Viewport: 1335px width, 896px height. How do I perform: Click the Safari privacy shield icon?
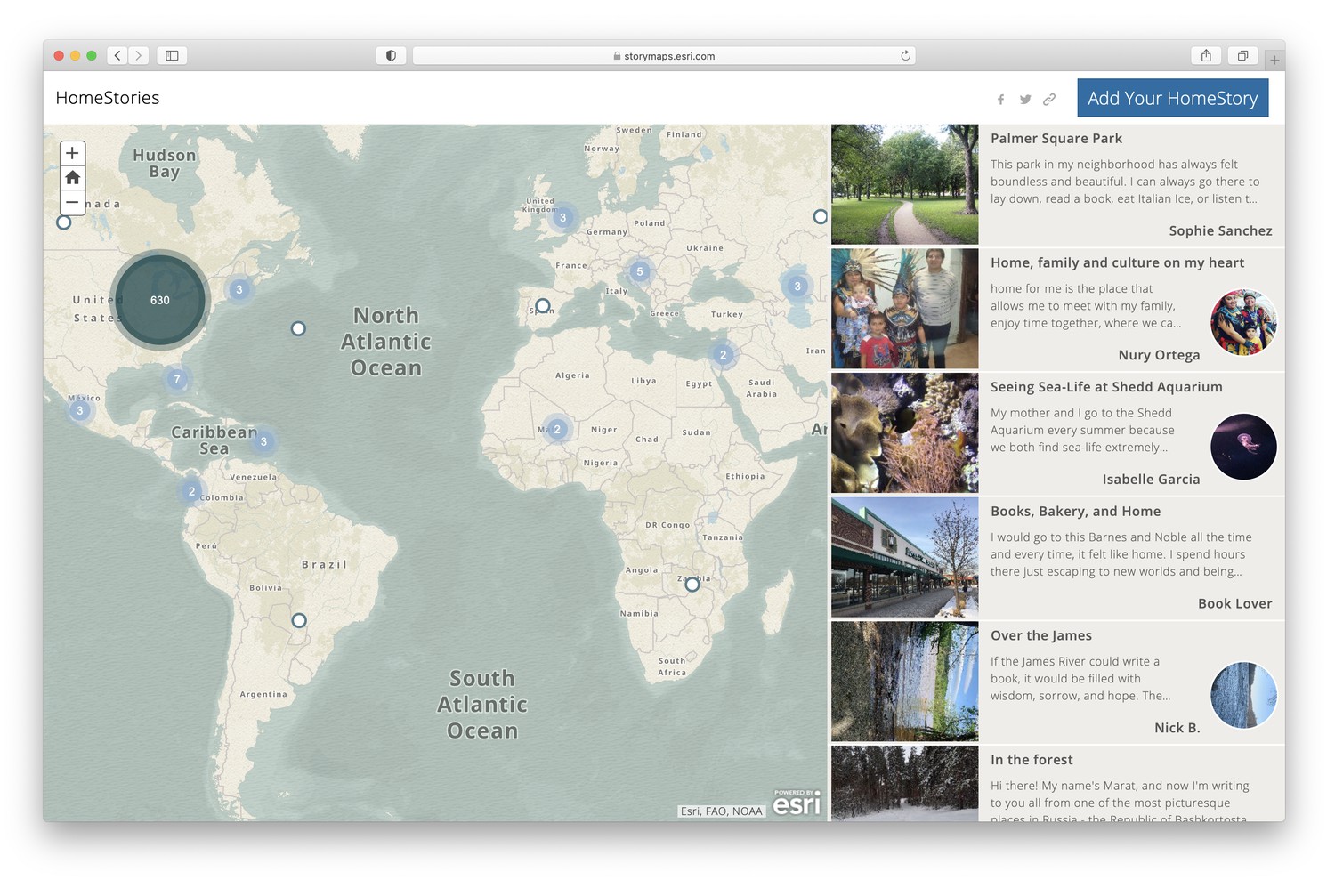pos(391,55)
